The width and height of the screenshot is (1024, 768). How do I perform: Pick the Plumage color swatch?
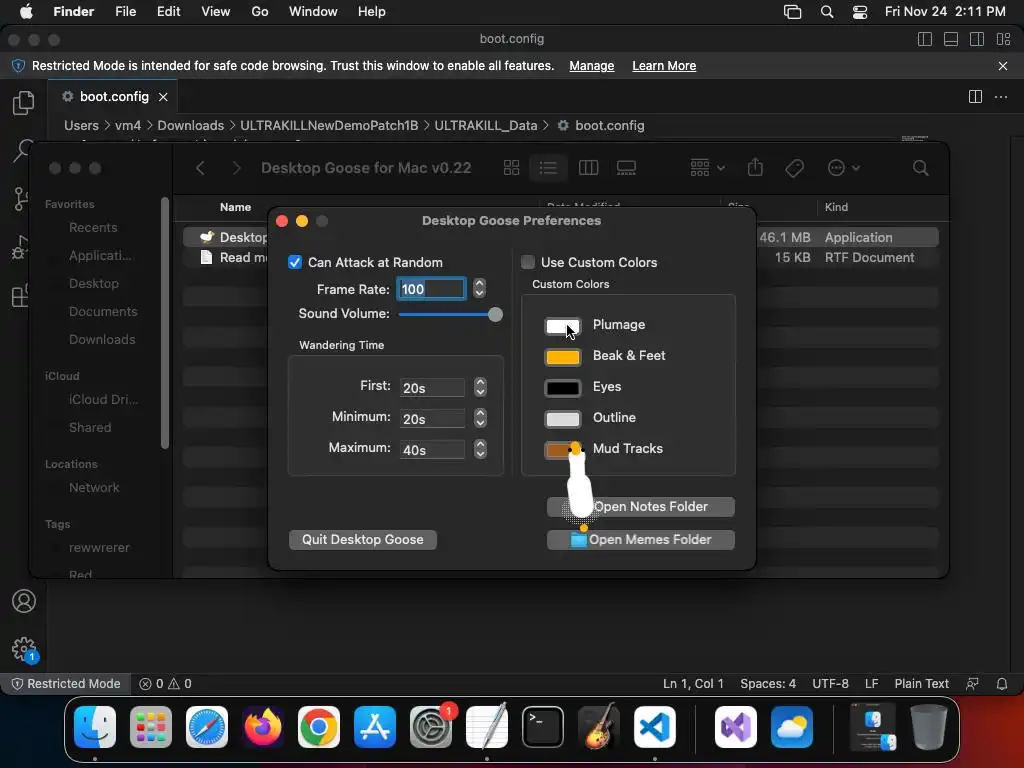pos(562,326)
